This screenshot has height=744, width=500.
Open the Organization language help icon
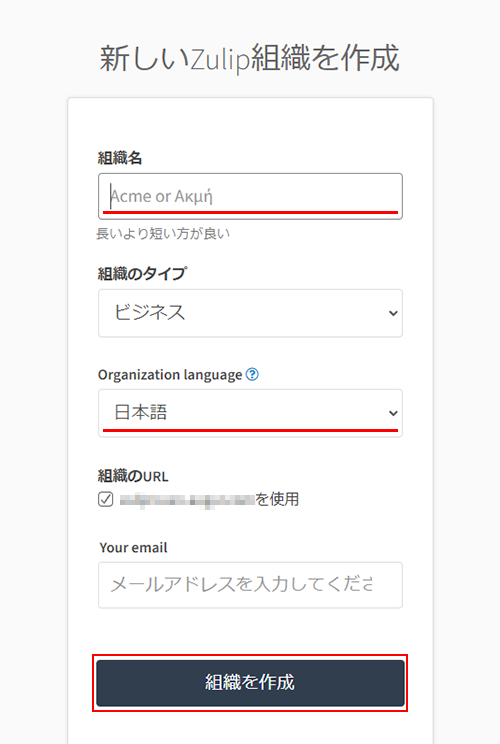point(252,374)
